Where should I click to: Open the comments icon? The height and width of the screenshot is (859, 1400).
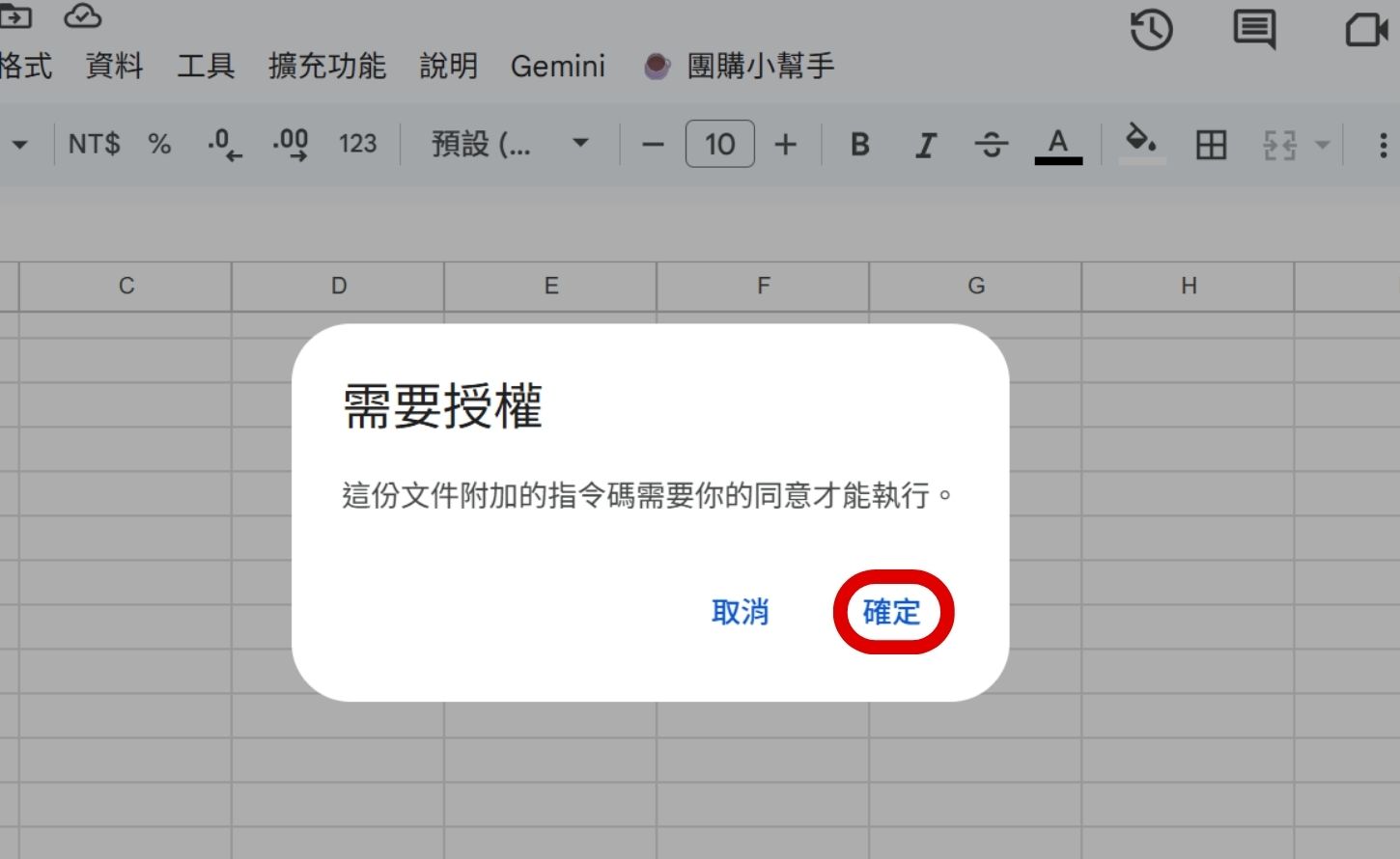tap(1255, 30)
